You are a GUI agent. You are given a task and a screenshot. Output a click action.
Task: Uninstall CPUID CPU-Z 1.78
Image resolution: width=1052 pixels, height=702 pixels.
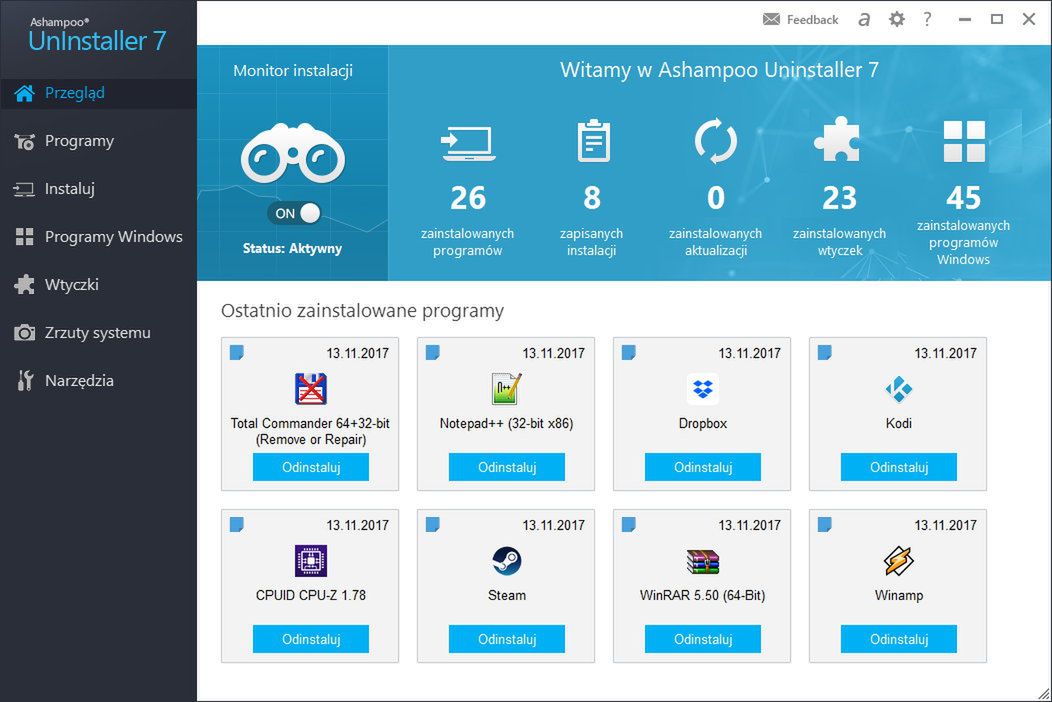(311, 639)
